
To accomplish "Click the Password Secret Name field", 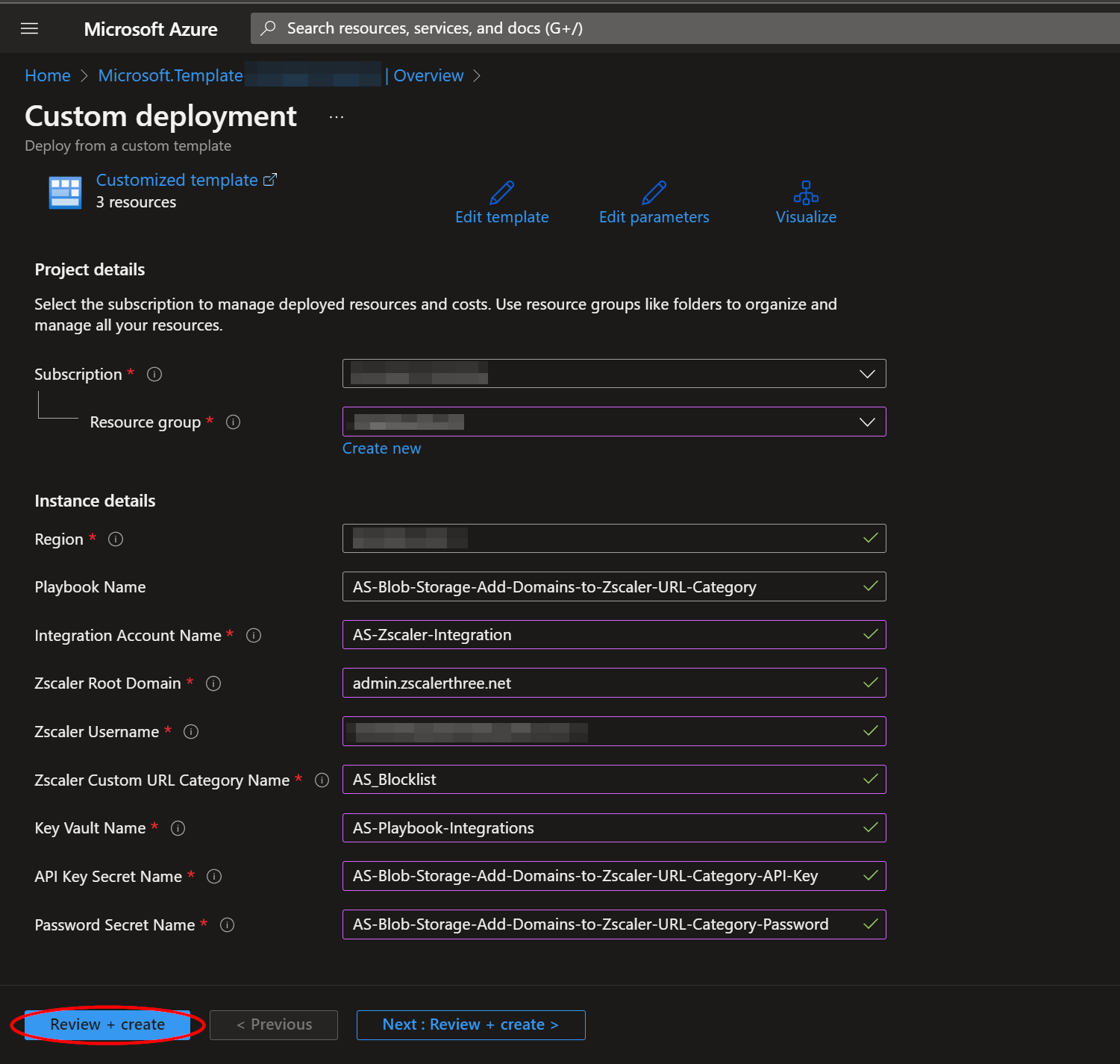I will [614, 924].
